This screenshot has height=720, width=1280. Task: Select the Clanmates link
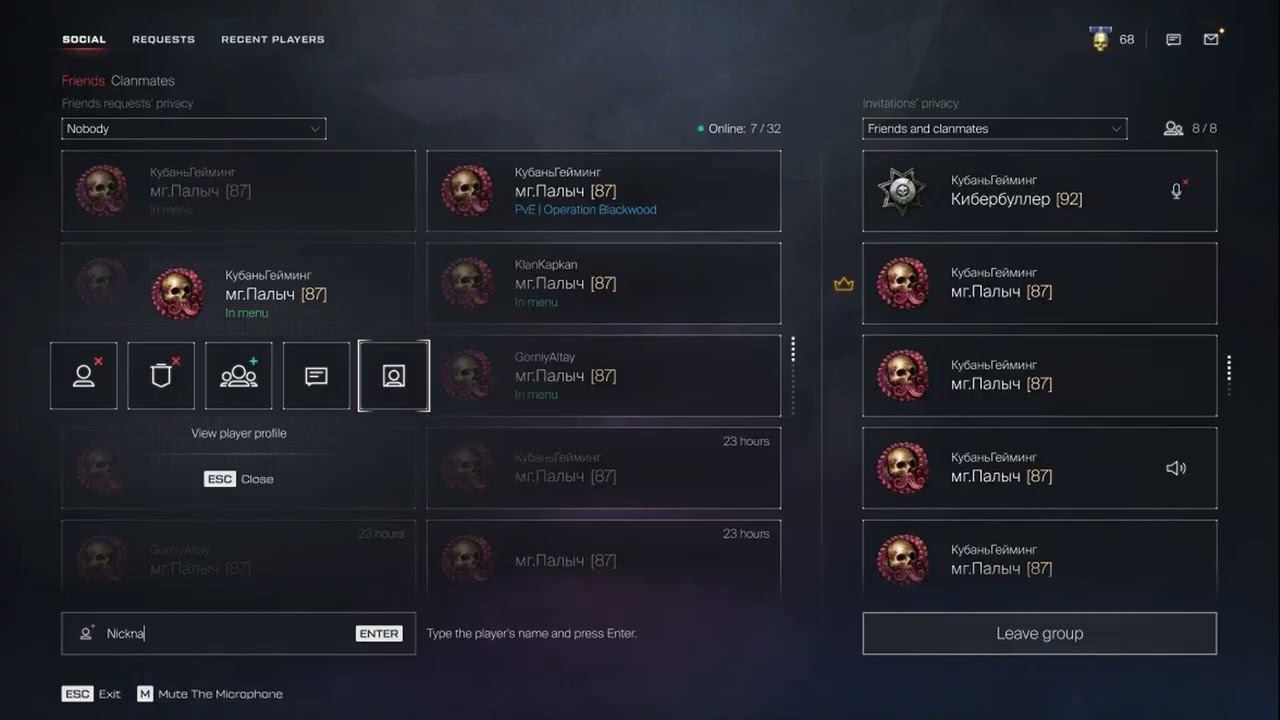tap(143, 81)
